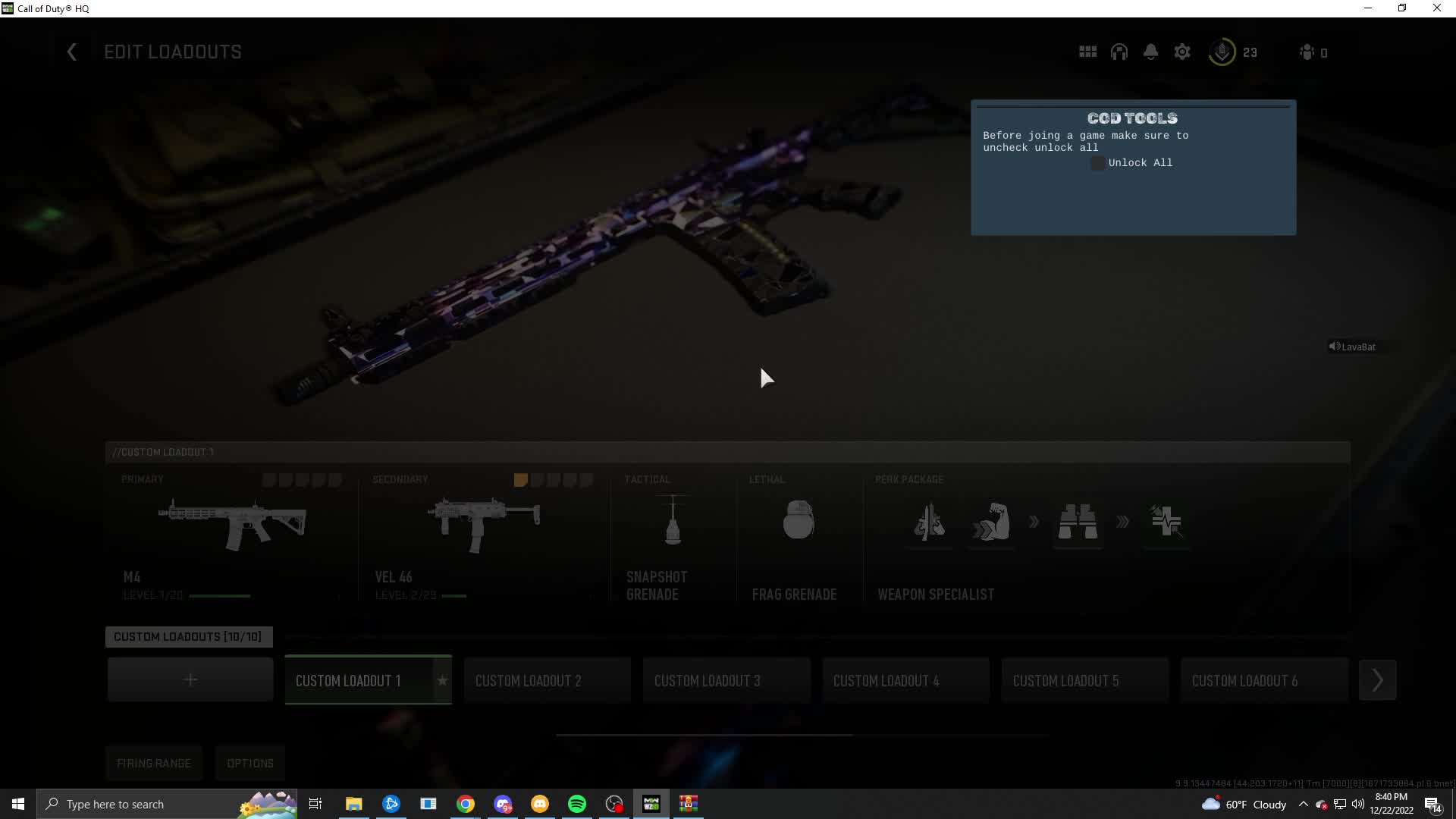The width and height of the screenshot is (1456, 819).
Task: Add a new loadout with the plus tile
Action: [190, 680]
